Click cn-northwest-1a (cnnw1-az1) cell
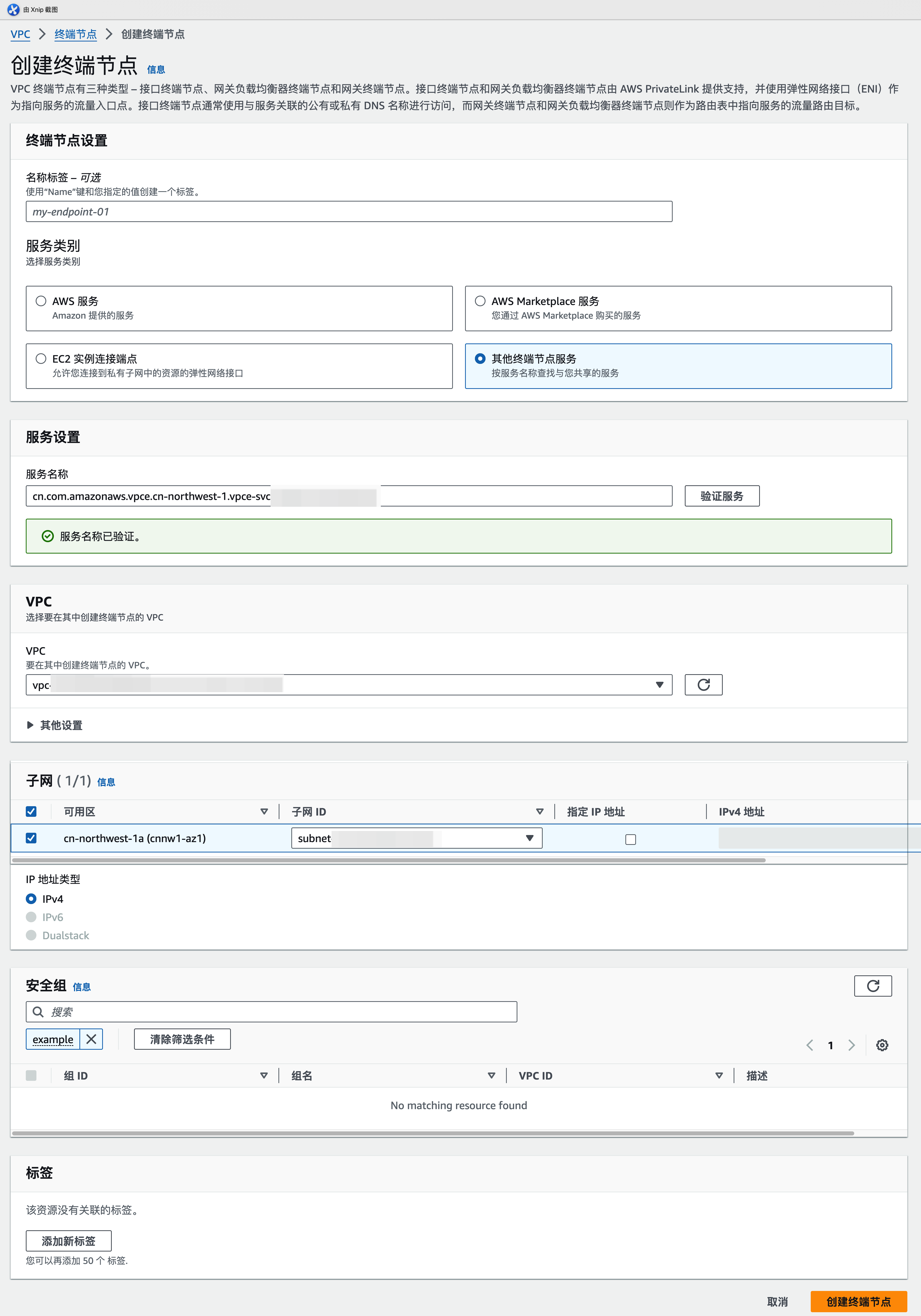Screen dimensions: 921x1316 (x=135, y=838)
